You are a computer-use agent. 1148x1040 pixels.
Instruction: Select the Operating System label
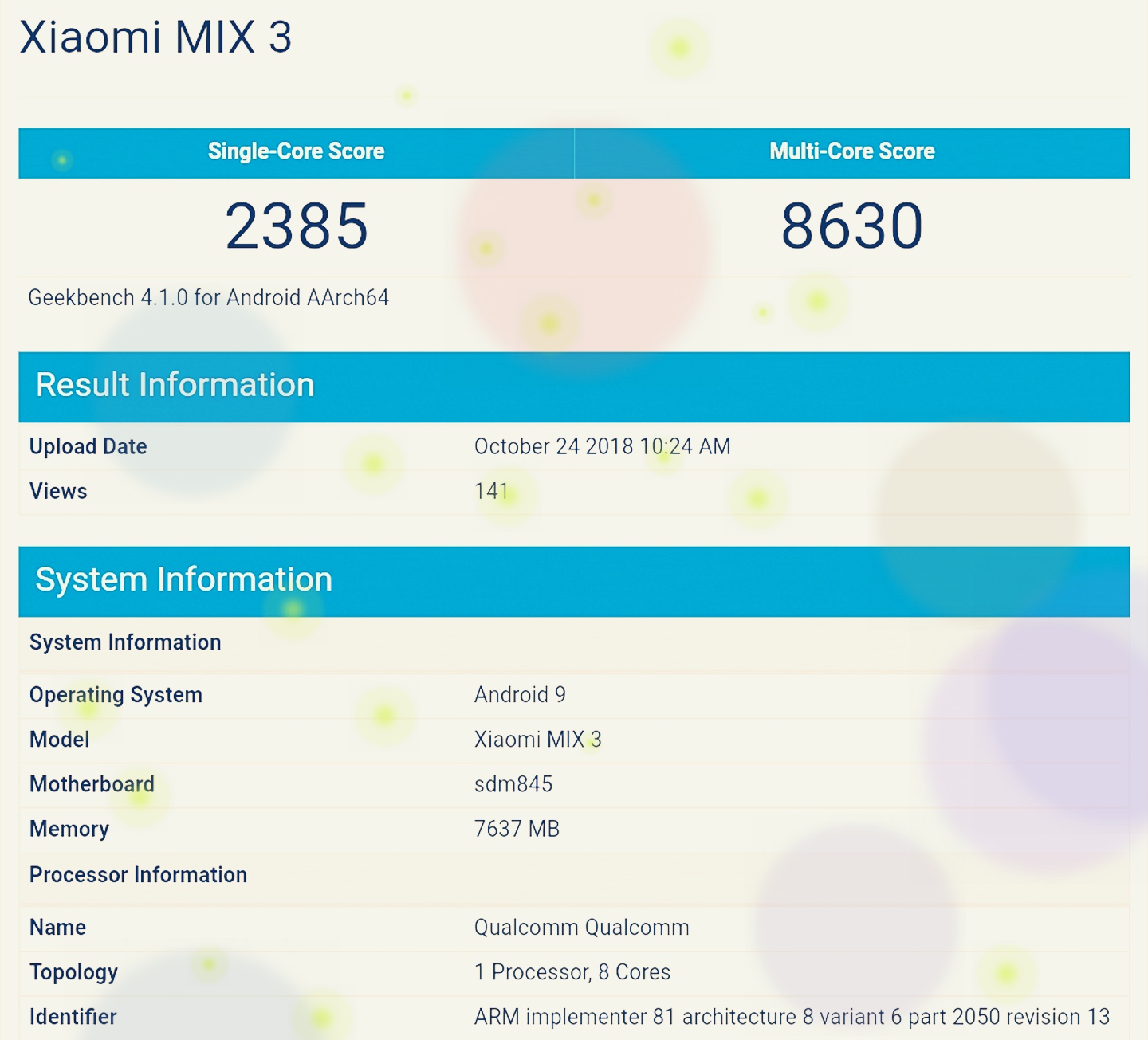point(116,695)
